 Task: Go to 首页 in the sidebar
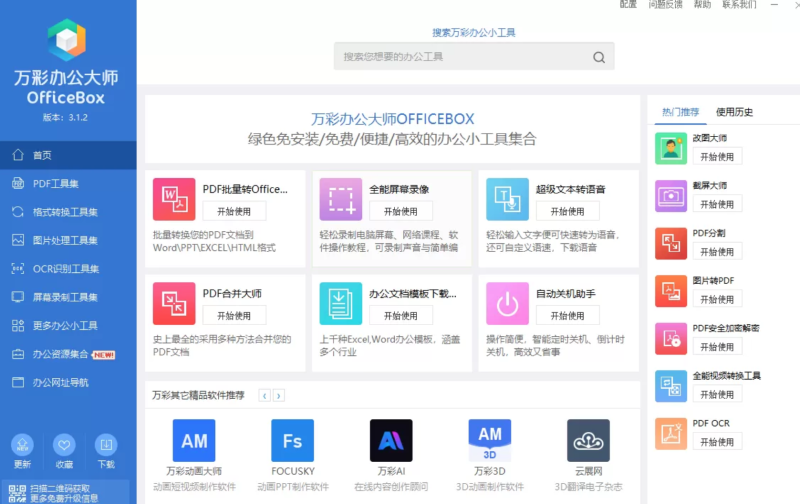pyautogui.click(x=68, y=155)
